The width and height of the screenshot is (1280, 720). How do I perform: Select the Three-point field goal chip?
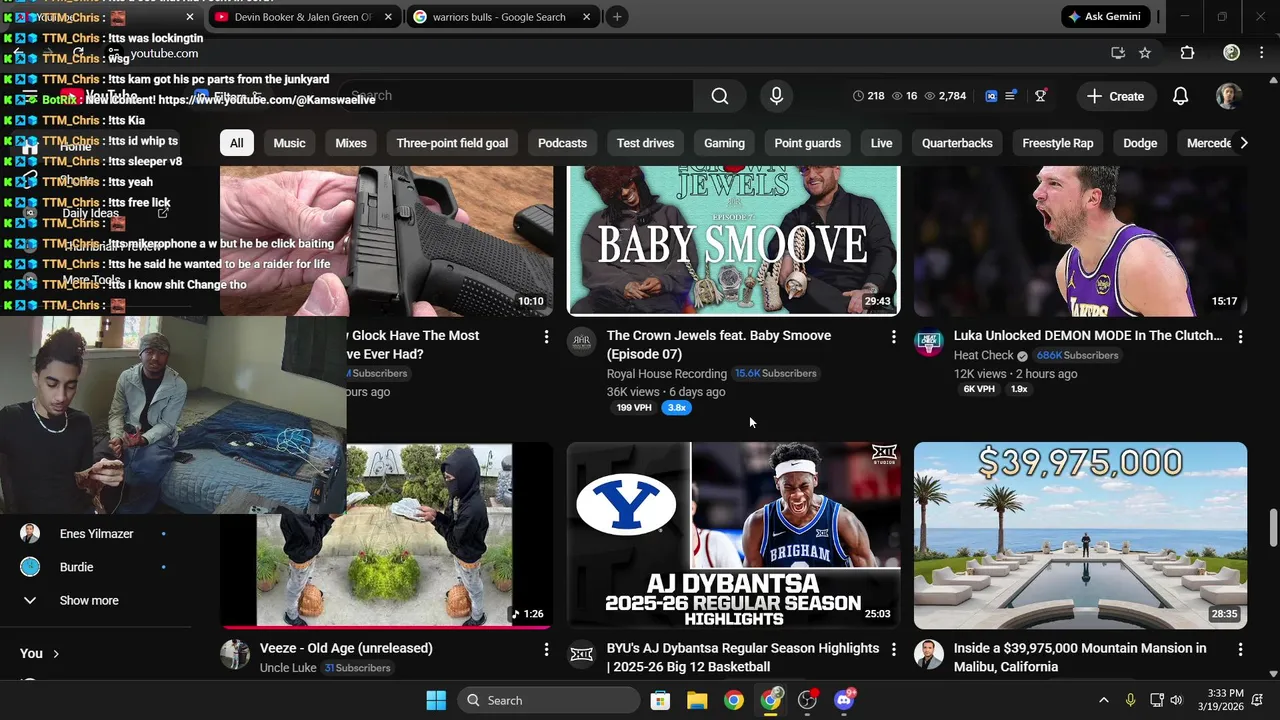(x=452, y=143)
